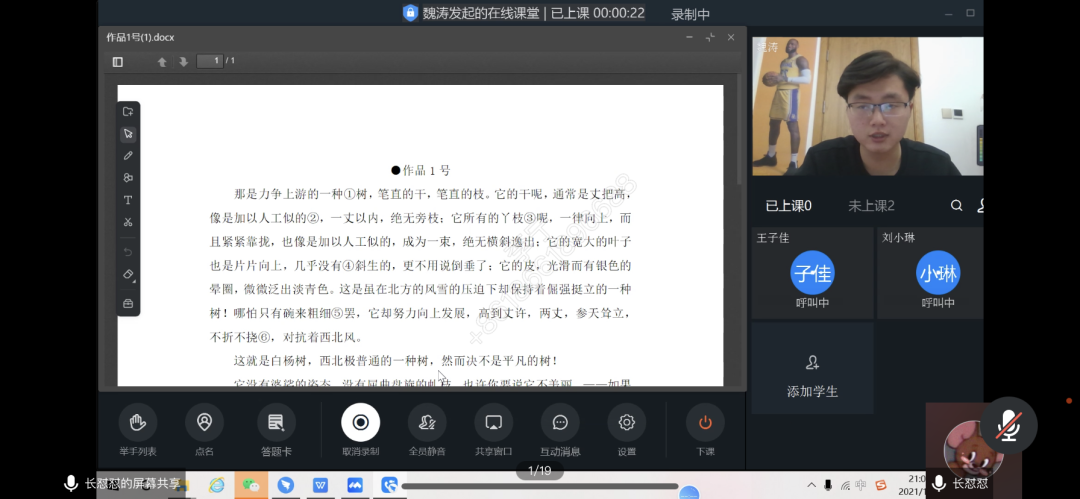This screenshot has height=499, width=1080.
Task: Select the pen annotation tool
Action: click(128, 156)
